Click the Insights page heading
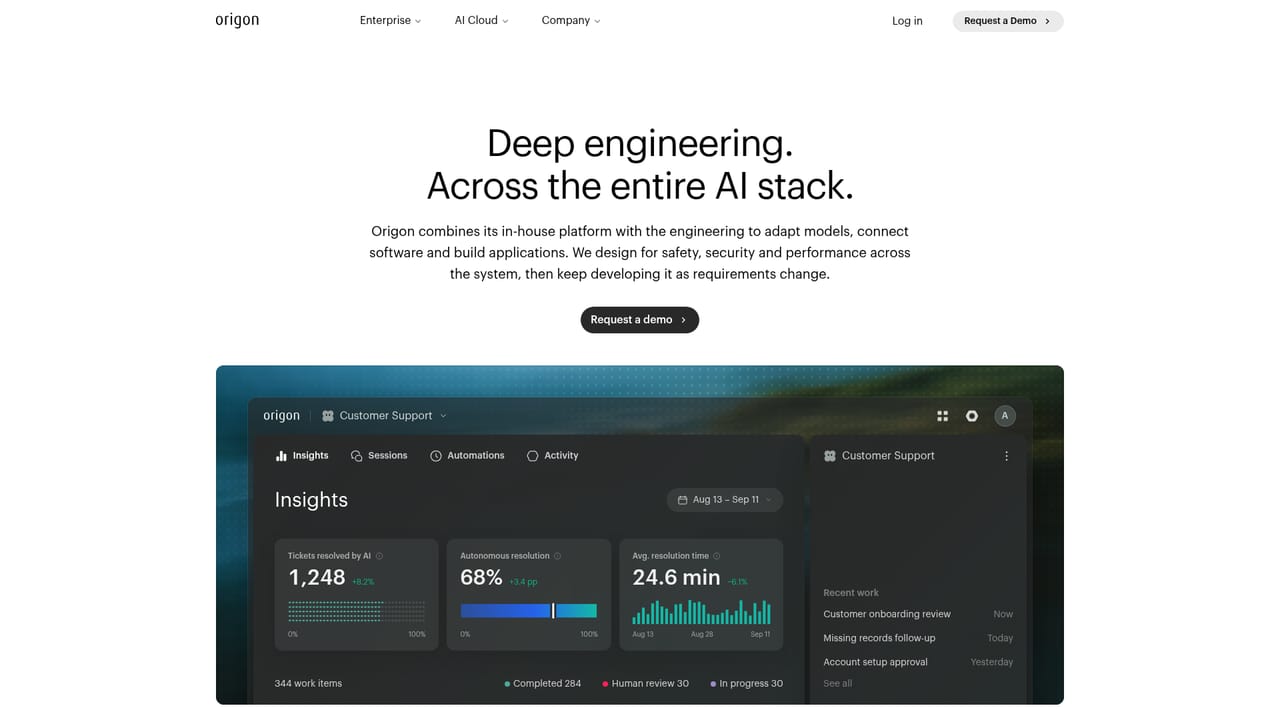Image resolution: width=1280 pixels, height=720 pixels. click(x=311, y=500)
